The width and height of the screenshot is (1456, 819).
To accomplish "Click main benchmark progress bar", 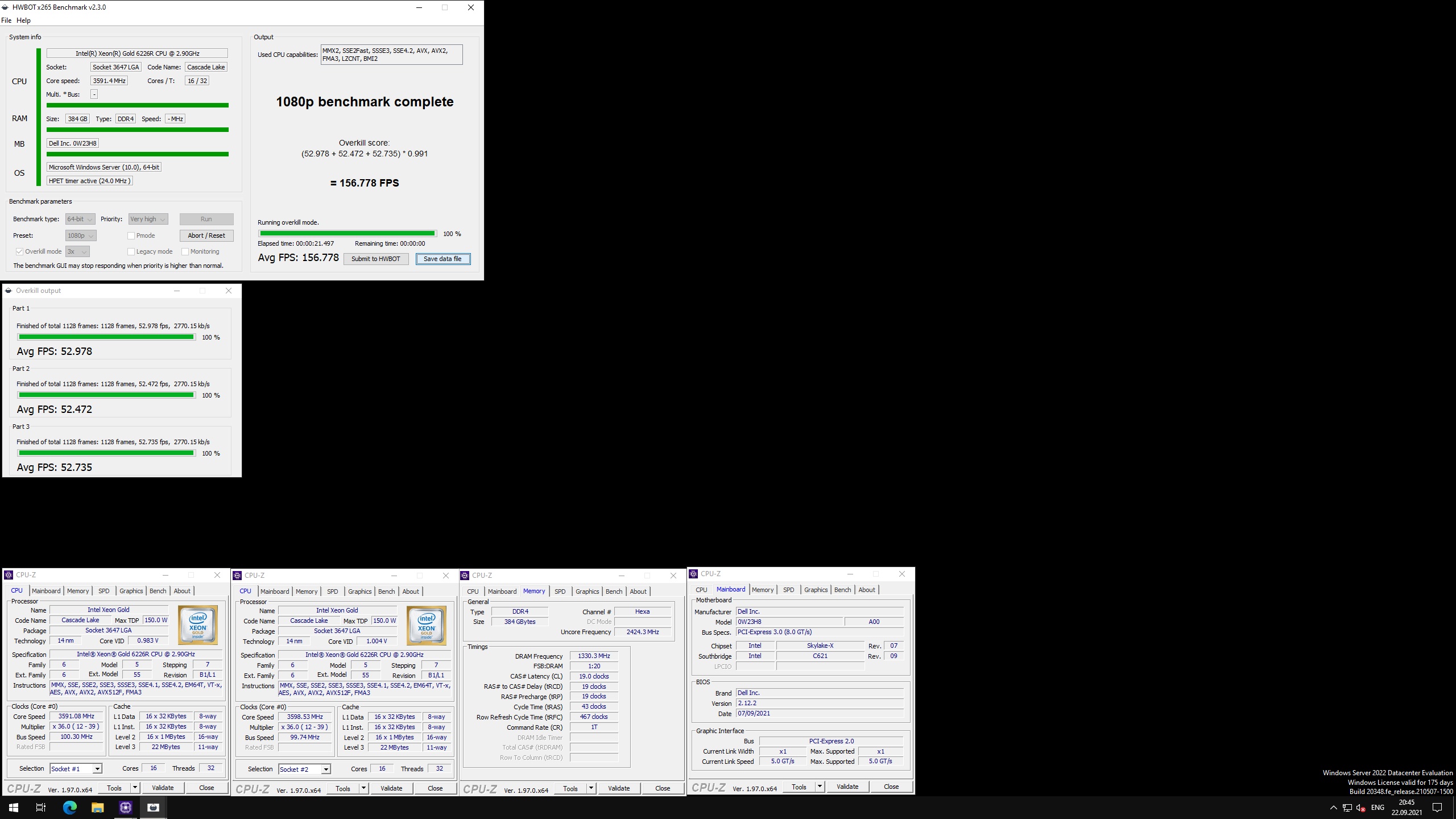I will pyautogui.click(x=348, y=233).
